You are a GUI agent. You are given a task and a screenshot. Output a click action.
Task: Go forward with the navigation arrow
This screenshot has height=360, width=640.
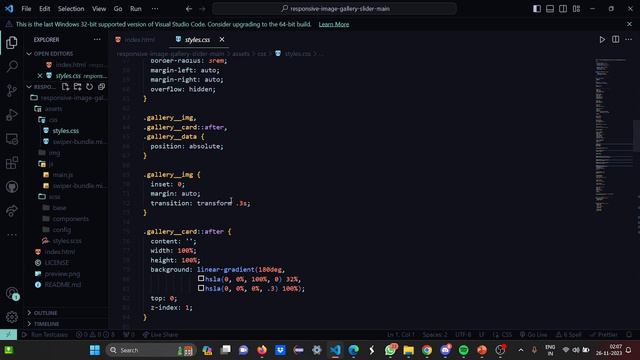pyautogui.click(x=202, y=9)
